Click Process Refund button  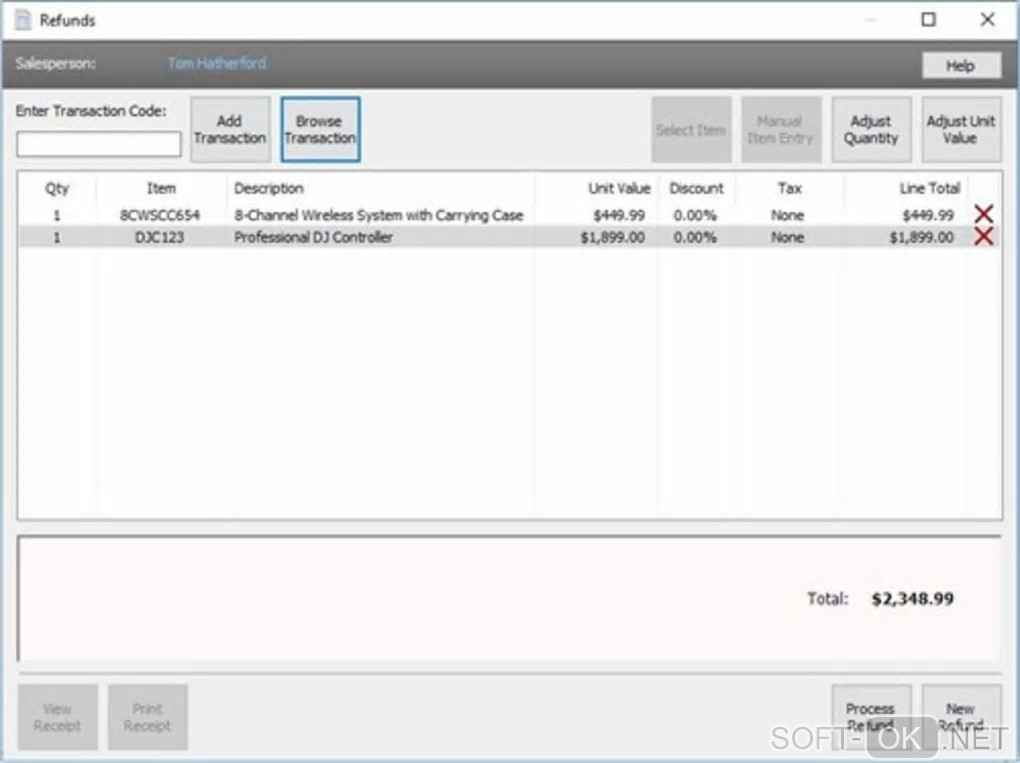coord(871,717)
